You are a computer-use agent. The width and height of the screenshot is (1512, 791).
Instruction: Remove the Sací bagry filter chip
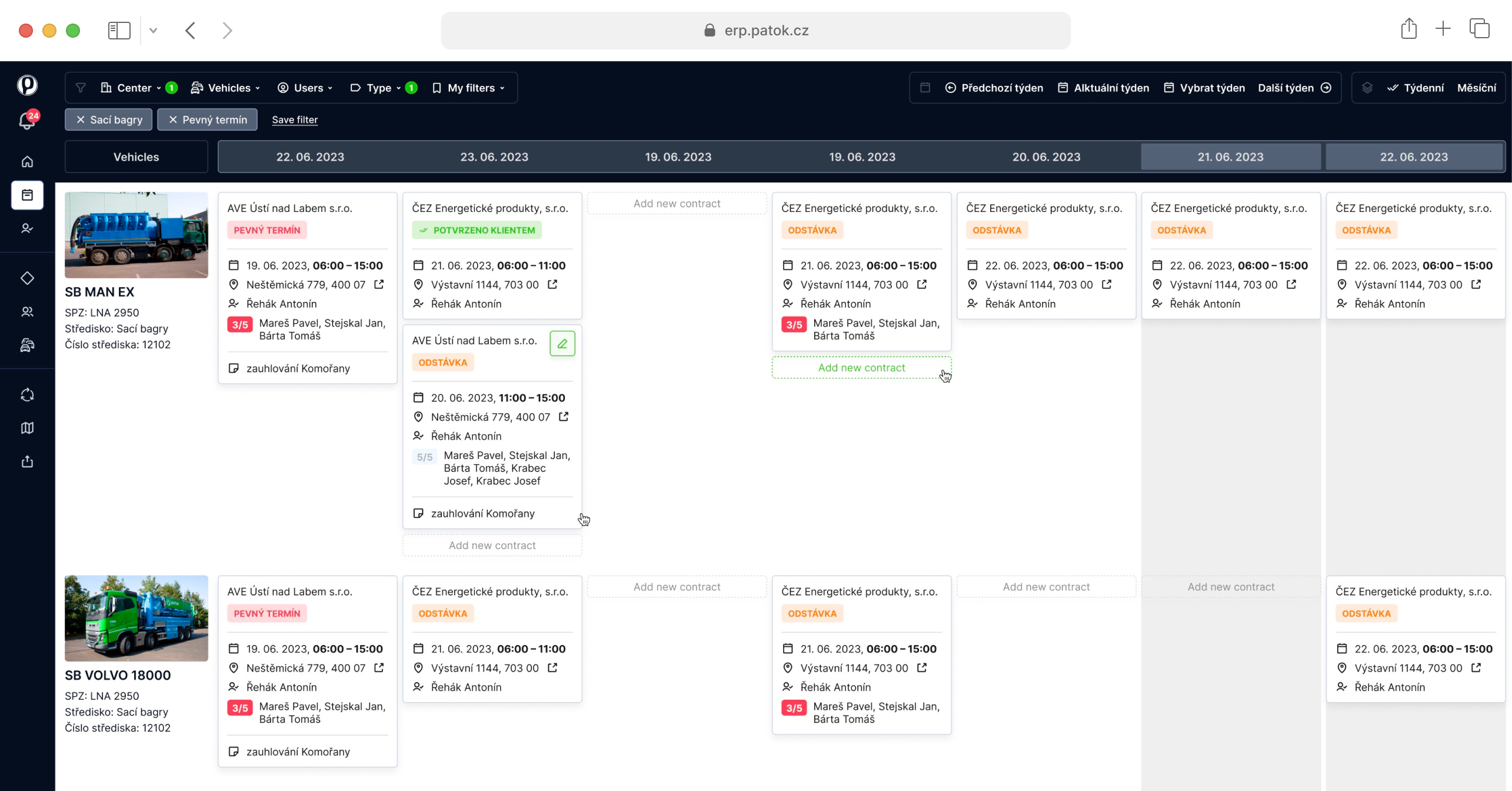coord(81,119)
